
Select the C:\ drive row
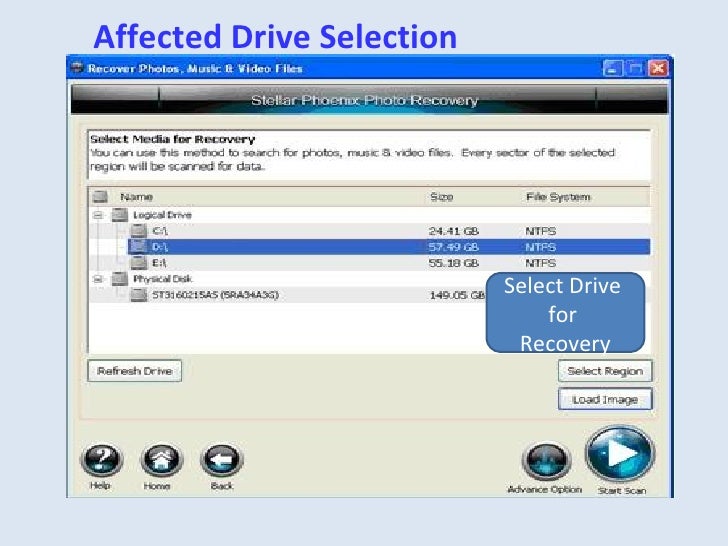(369, 231)
